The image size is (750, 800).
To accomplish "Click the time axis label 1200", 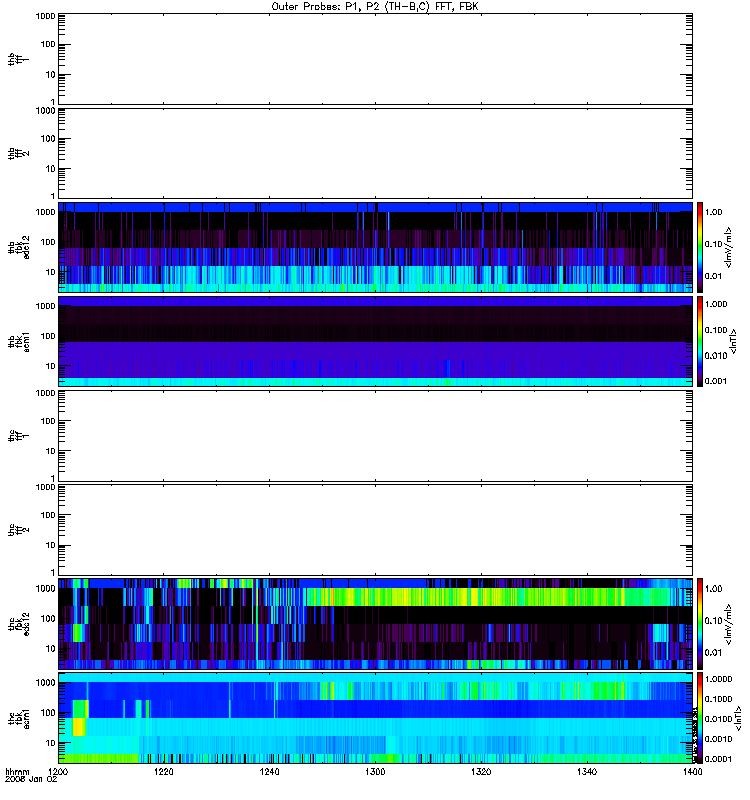I will 58,771.
